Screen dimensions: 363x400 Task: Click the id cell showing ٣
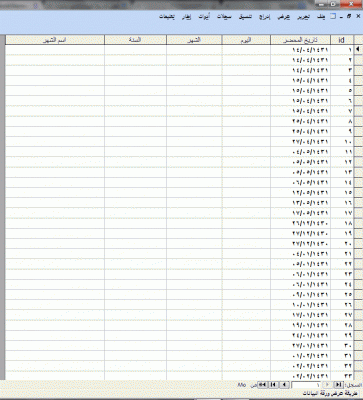click(342, 70)
